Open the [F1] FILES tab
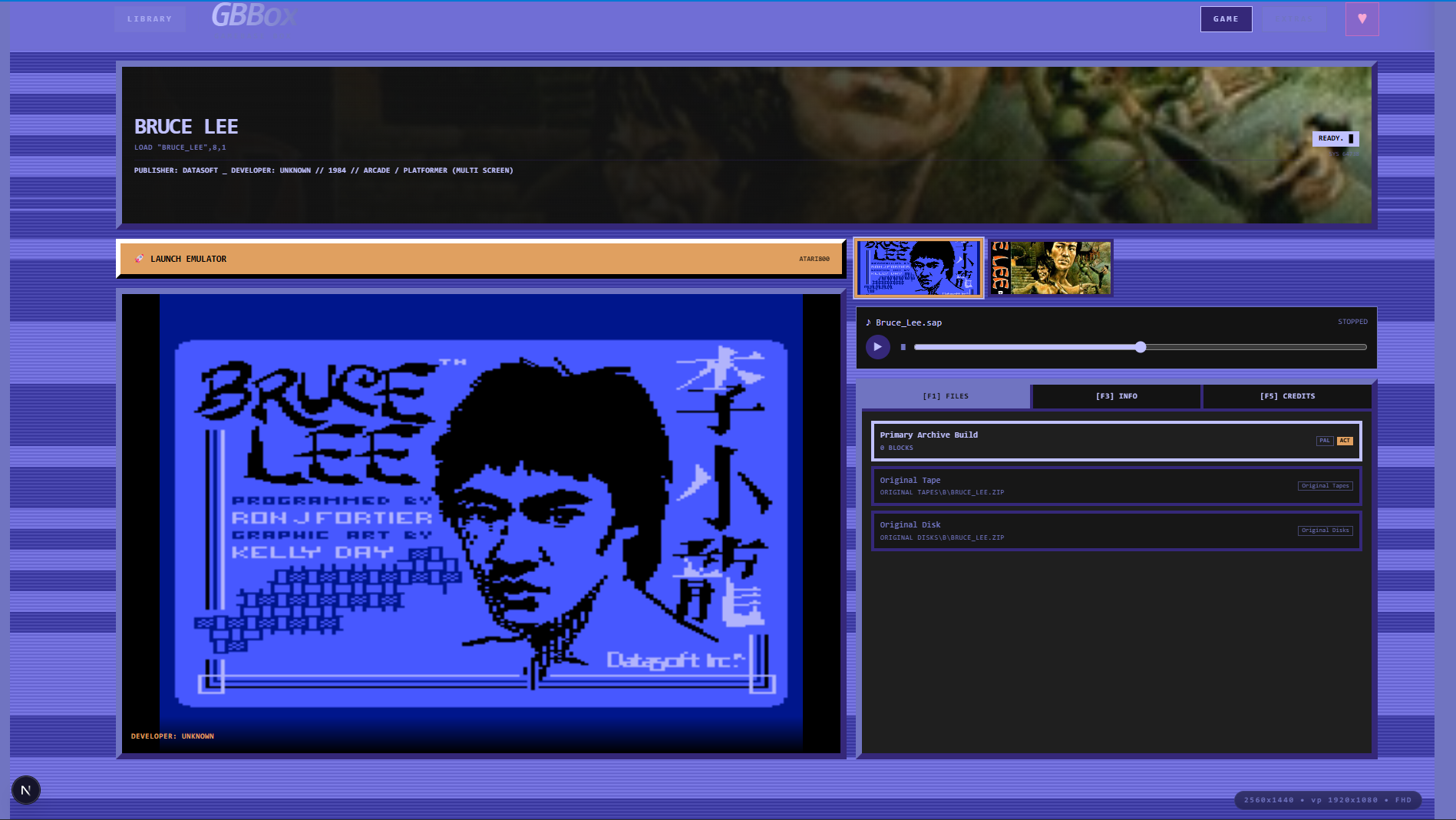Screen dimensions: 1456x820 (x=945, y=396)
